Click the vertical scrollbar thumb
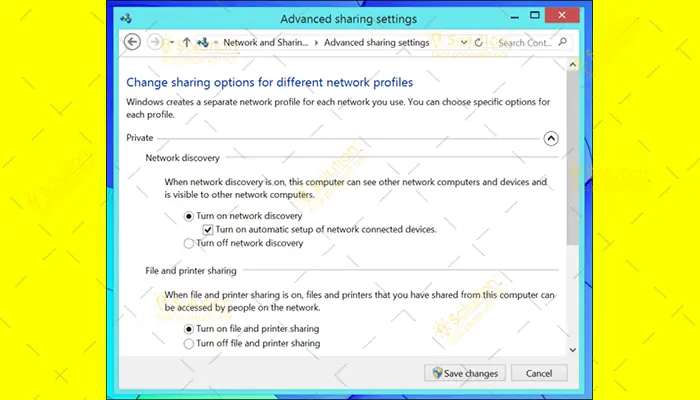Screen dimensions: 700x400 pyautogui.click(x=573, y=157)
